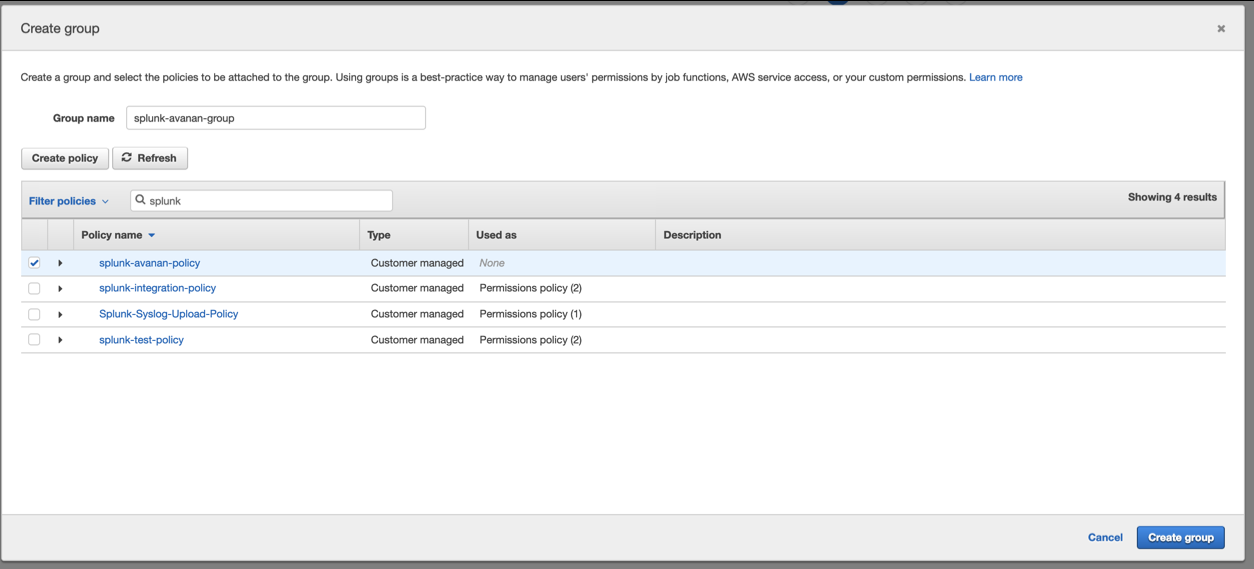This screenshot has height=569, width=1254.
Task: Click 'Permissions policy (2)' in splunk-integration-policy row
Action: click(530, 288)
